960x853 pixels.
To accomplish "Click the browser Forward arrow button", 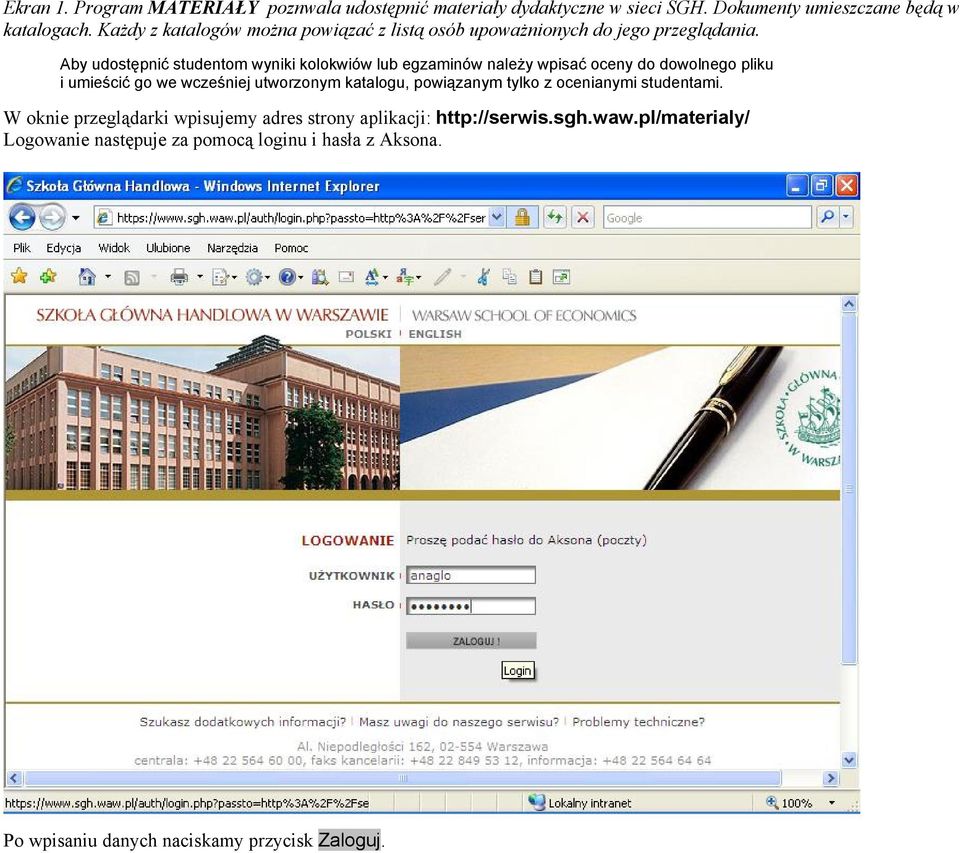I will tap(52, 217).
